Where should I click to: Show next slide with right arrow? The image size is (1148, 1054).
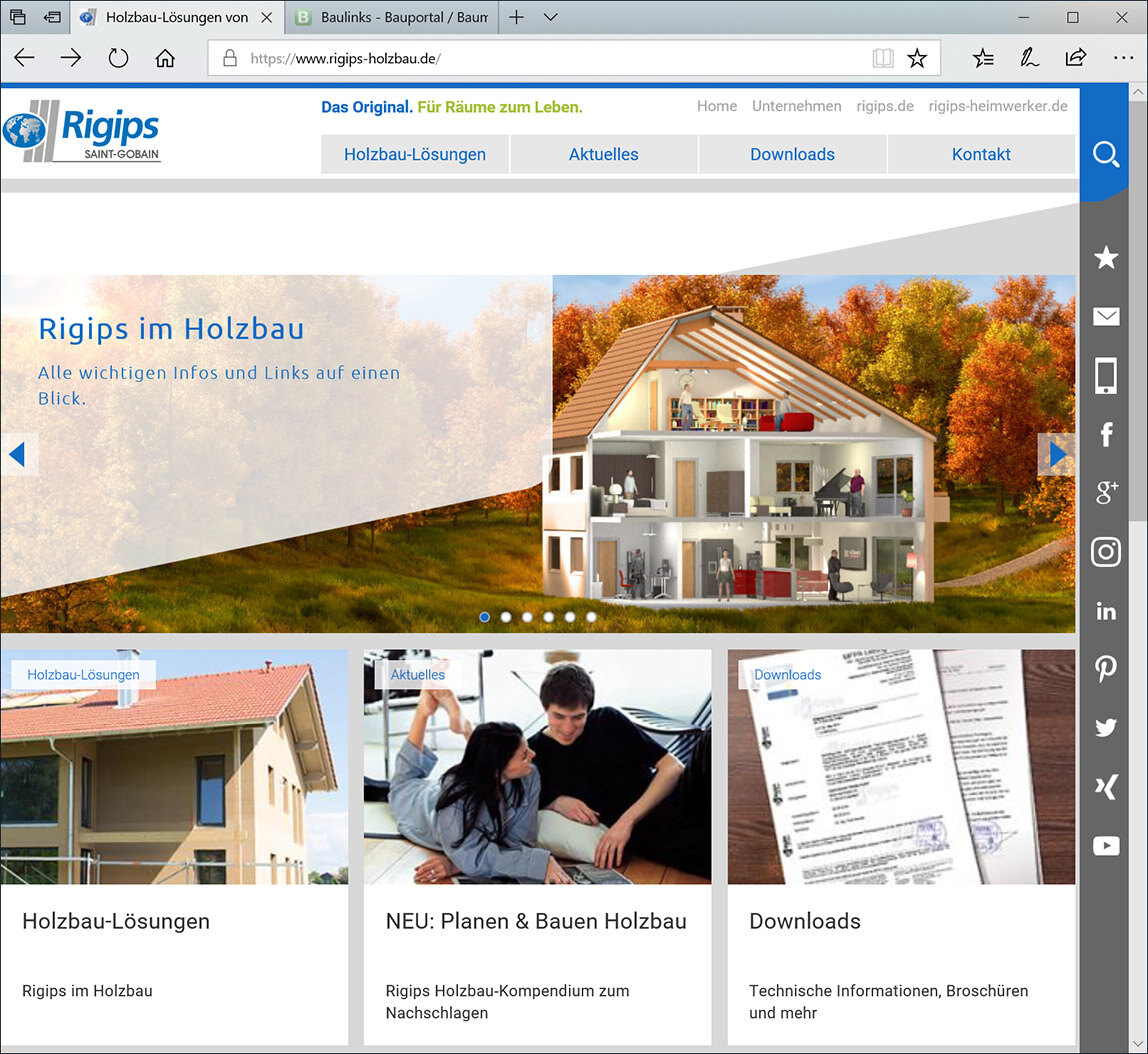[x=1056, y=455]
